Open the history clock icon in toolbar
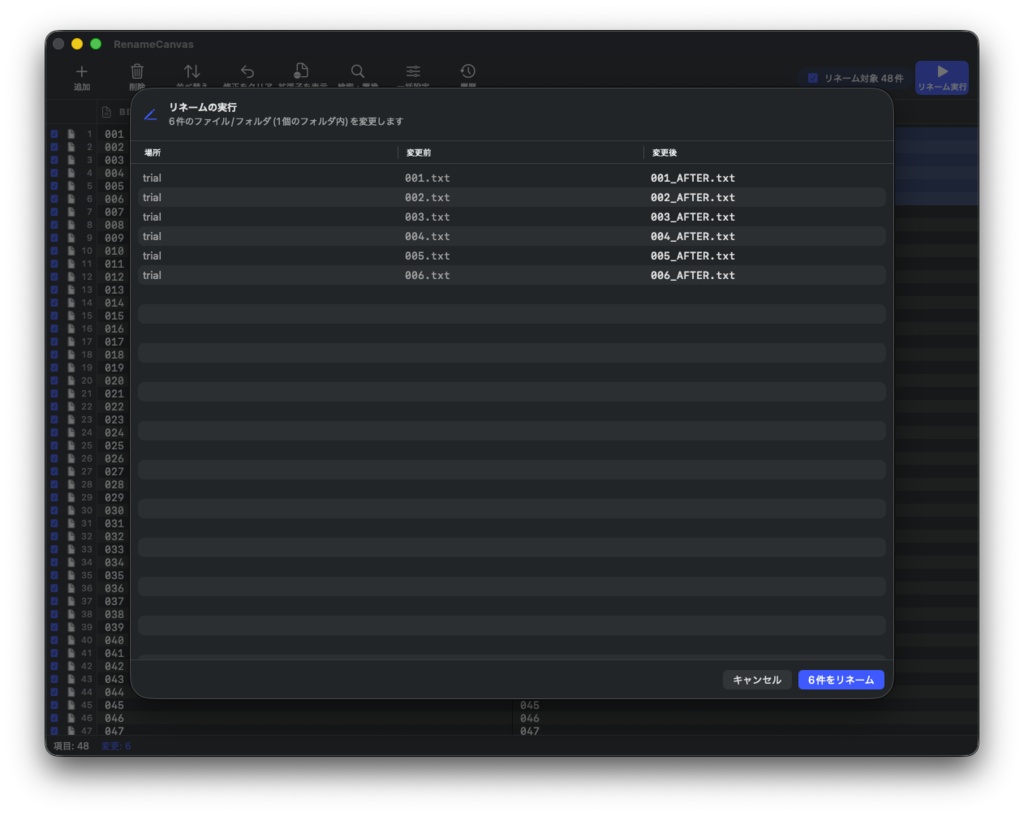Image resolution: width=1024 pixels, height=816 pixels. pyautogui.click(x=468, y=71)
